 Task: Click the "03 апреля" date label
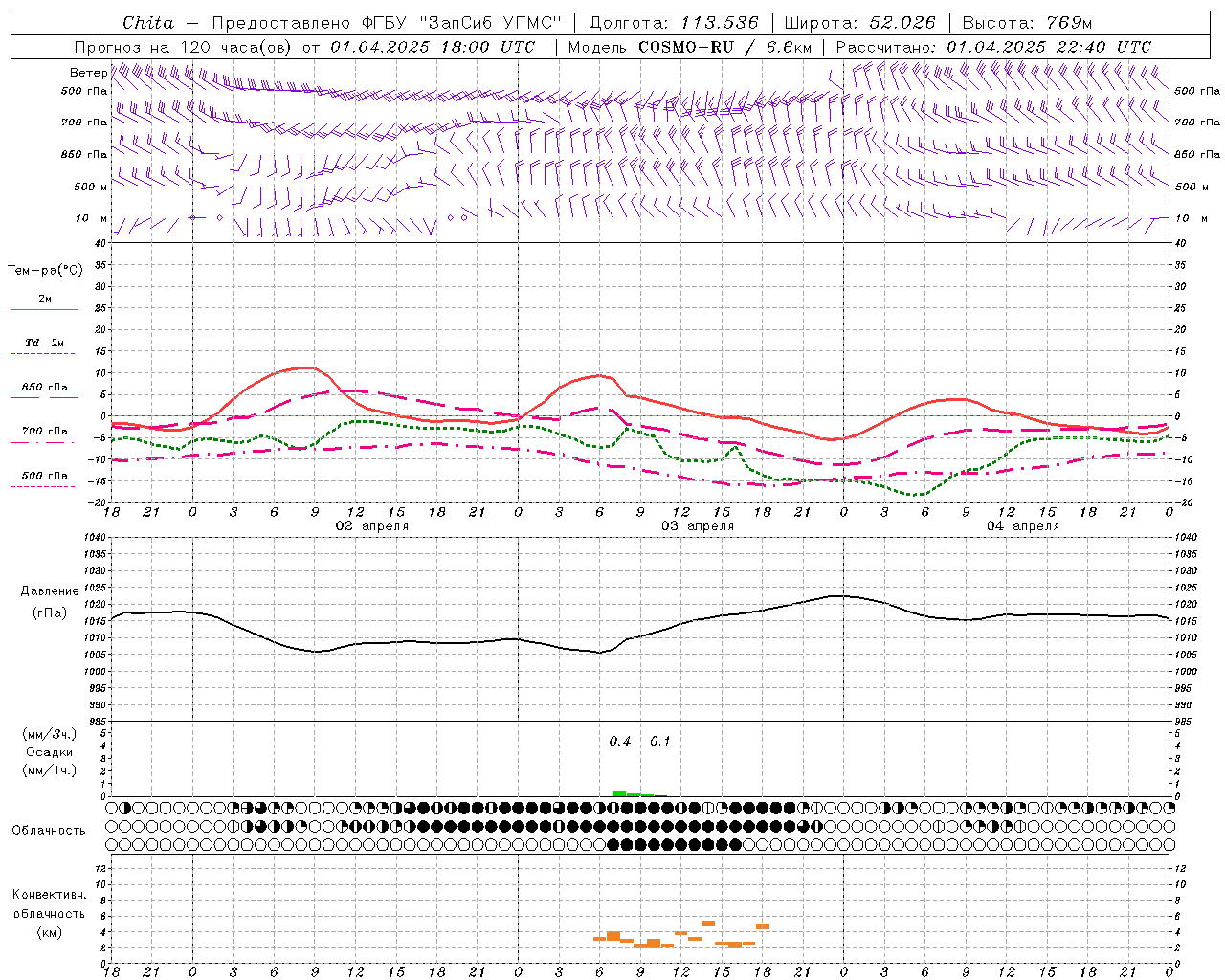(698, 526)
